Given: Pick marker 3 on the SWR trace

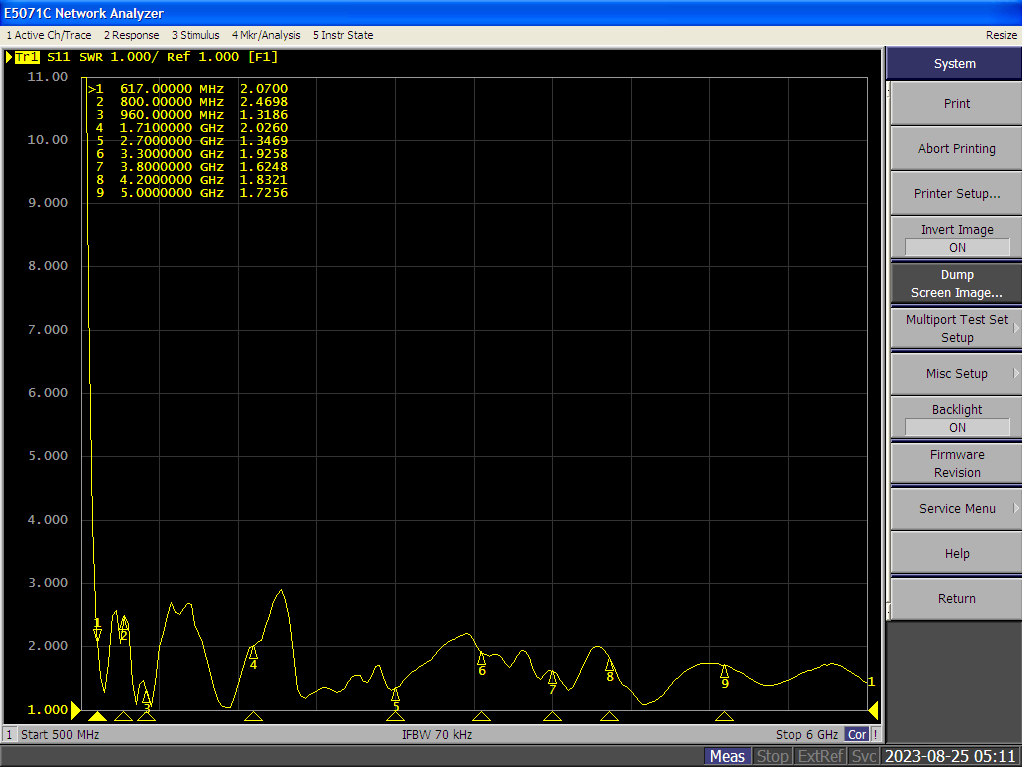Looking at the screenshot, I should pyautogui.click(x=147, y=697).
